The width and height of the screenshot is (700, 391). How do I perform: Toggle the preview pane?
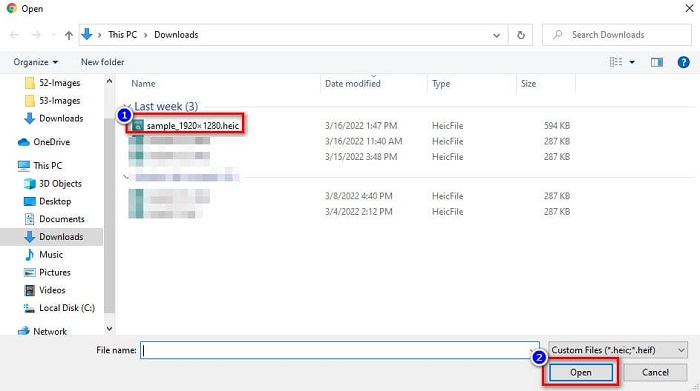657,62
